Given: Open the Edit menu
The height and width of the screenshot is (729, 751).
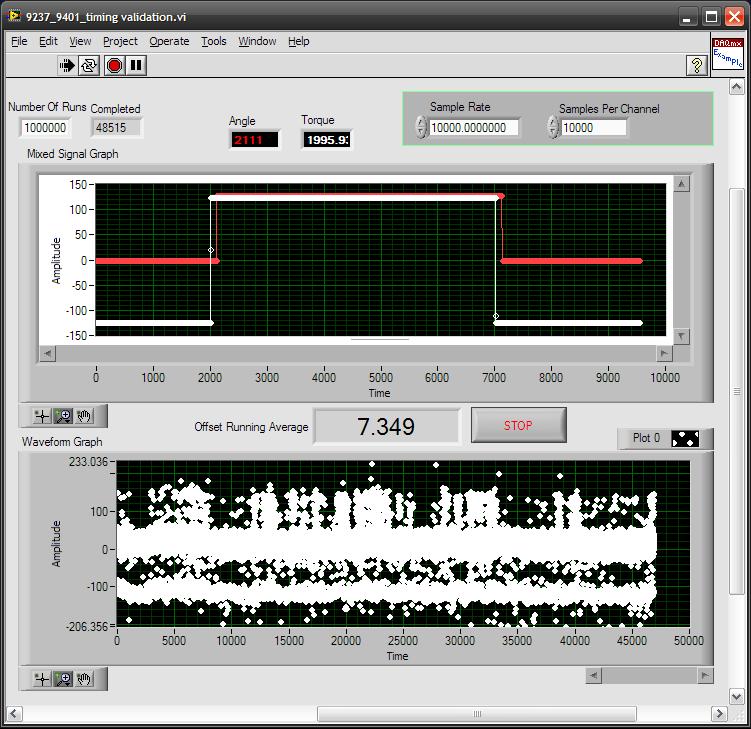Looking at the screenshot, I should pos(48,41).
